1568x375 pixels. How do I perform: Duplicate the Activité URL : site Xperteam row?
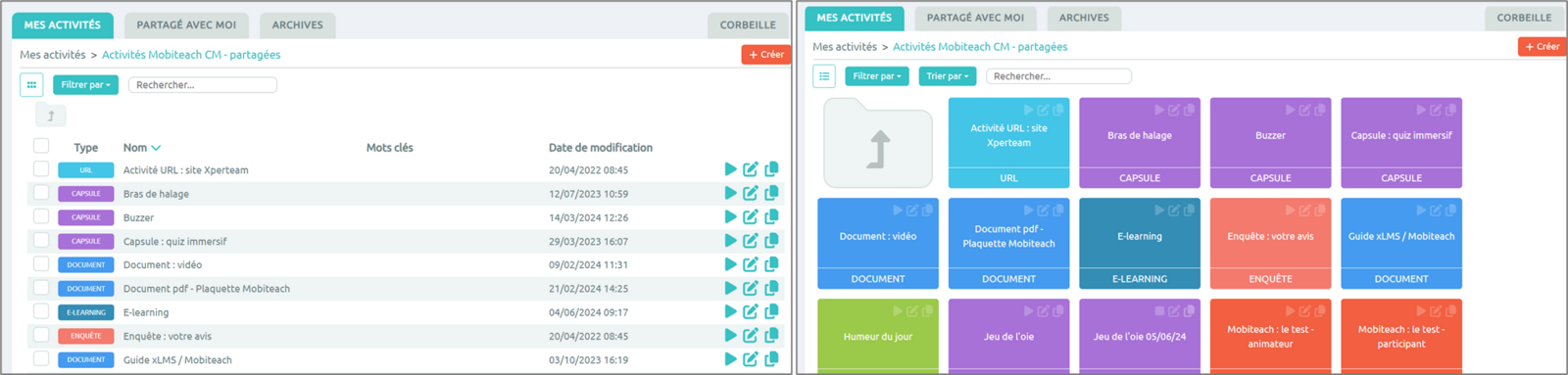click(x=771, y=169)
